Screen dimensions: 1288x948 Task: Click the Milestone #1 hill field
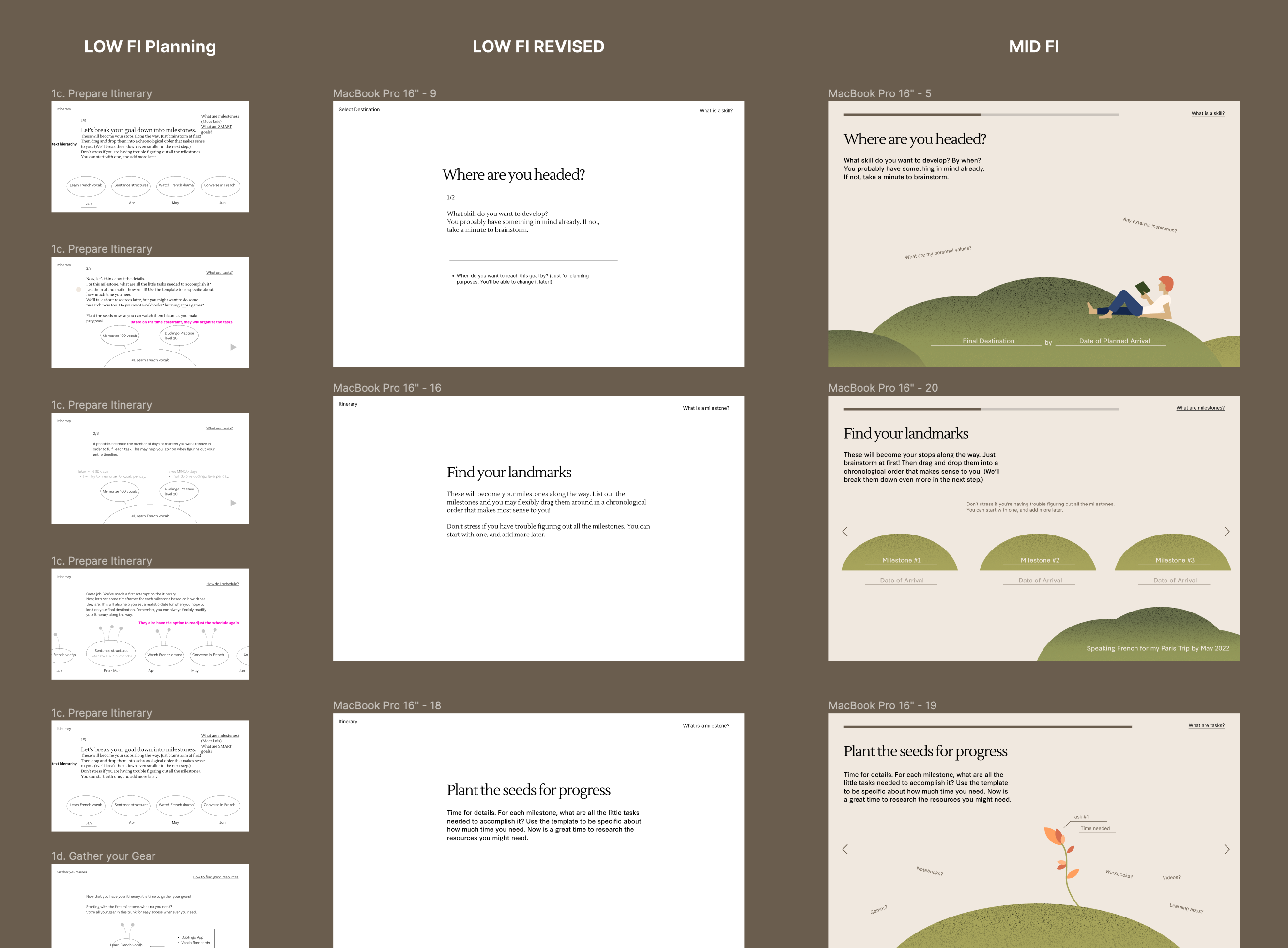pos(901,560)
